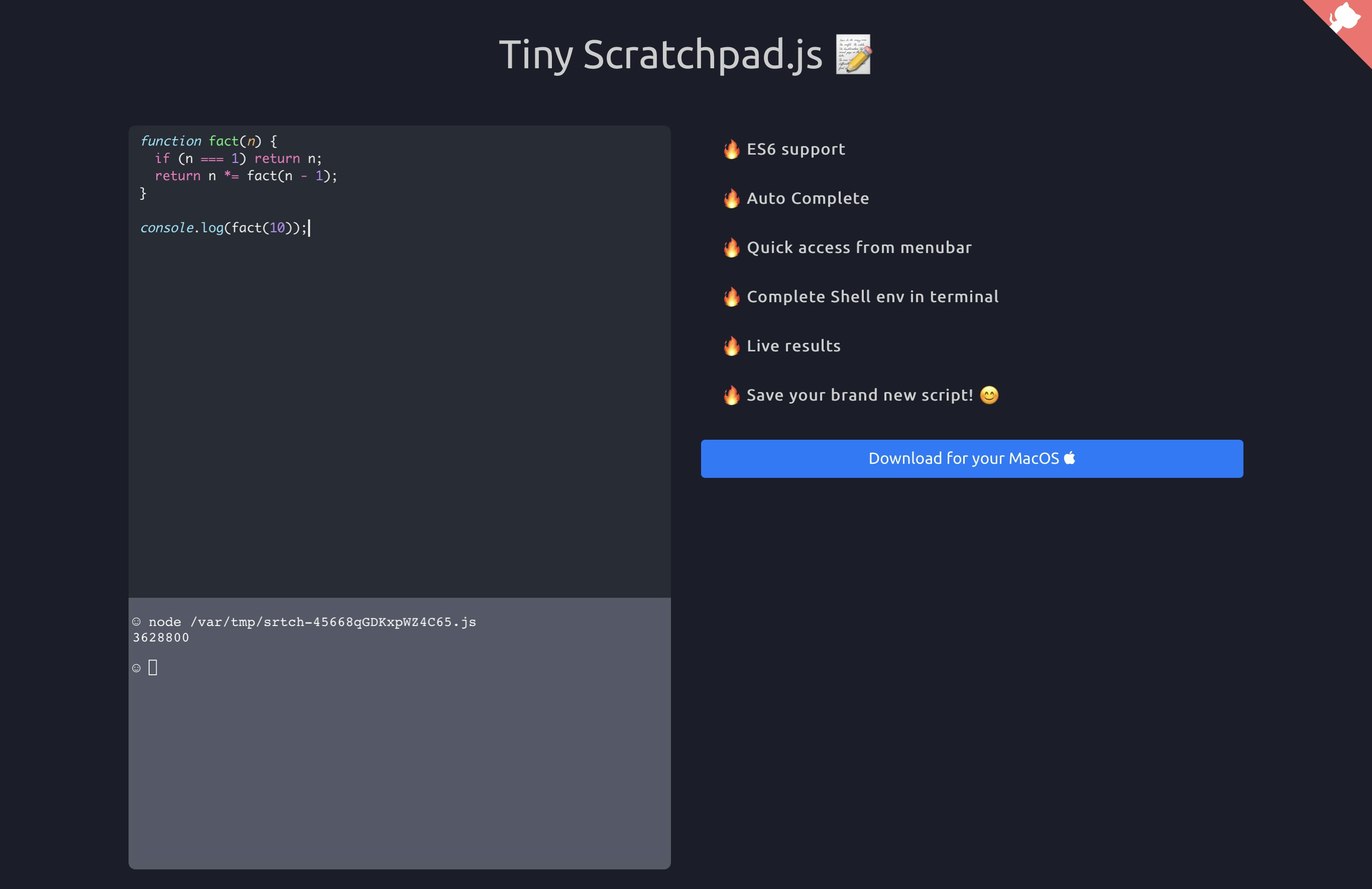Click the fire icon beside Quick access from menubar
1372x889 pixels.
pos(731,248)
